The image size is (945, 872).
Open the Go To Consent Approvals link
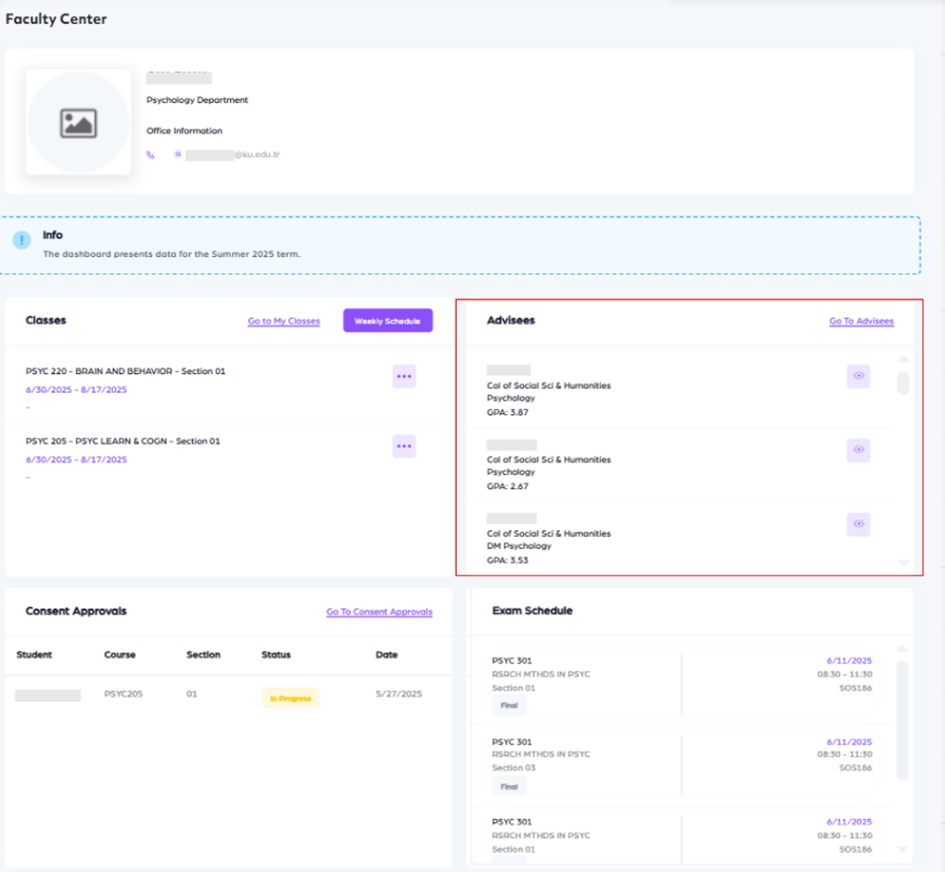click(x=379, y=612)
